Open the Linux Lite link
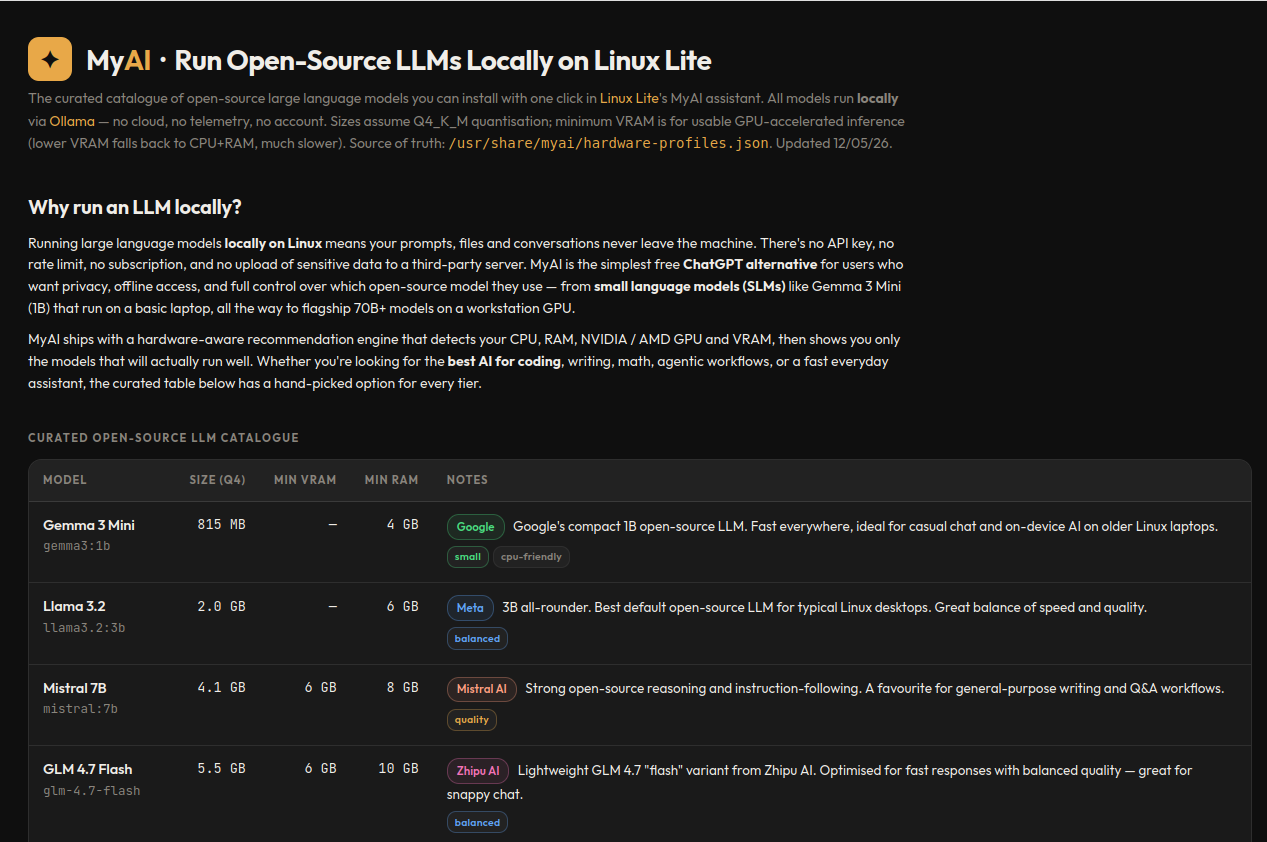This screenshot has height=842, width=1267. point(629,99)
